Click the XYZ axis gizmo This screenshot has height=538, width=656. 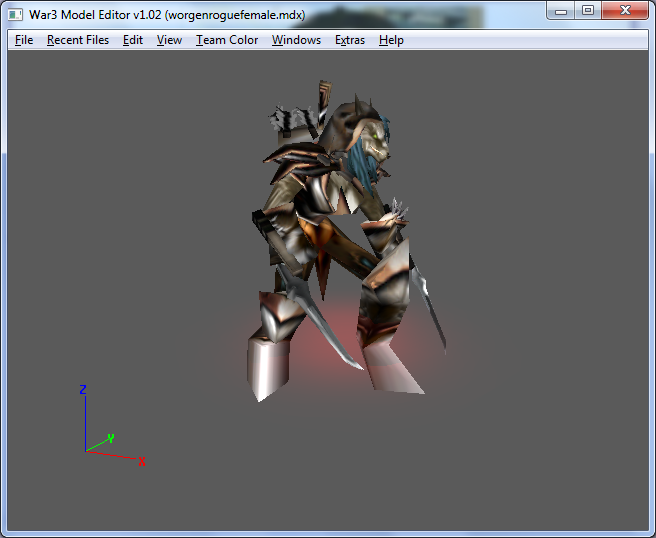click(x=112, y=425)
